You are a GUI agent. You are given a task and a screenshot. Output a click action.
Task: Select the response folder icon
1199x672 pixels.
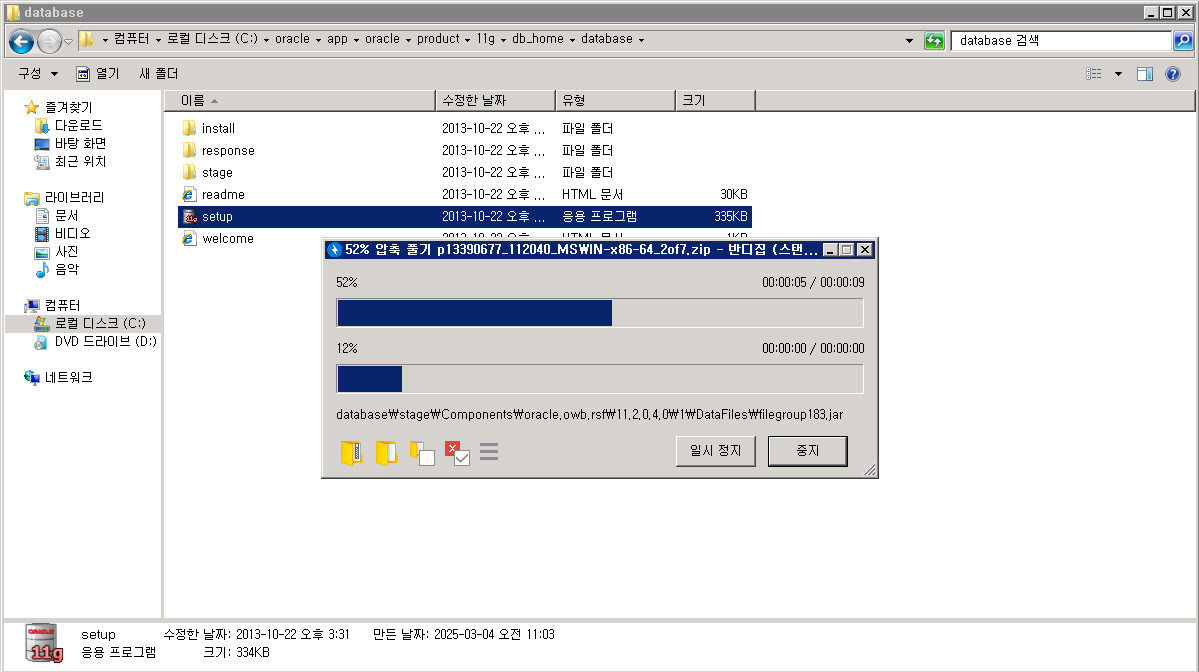[x=189, y=150]
